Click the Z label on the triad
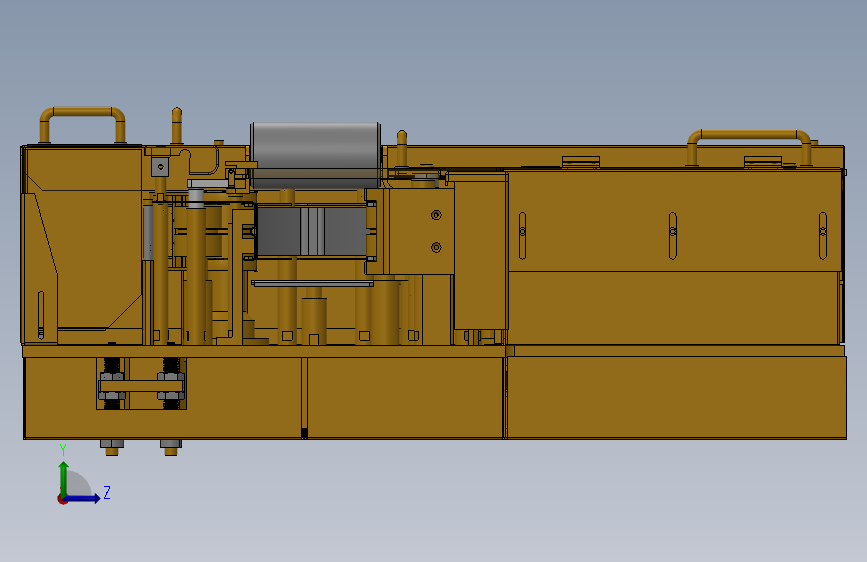The height and width of the screenshot is (562, 867). pos(107,492)
